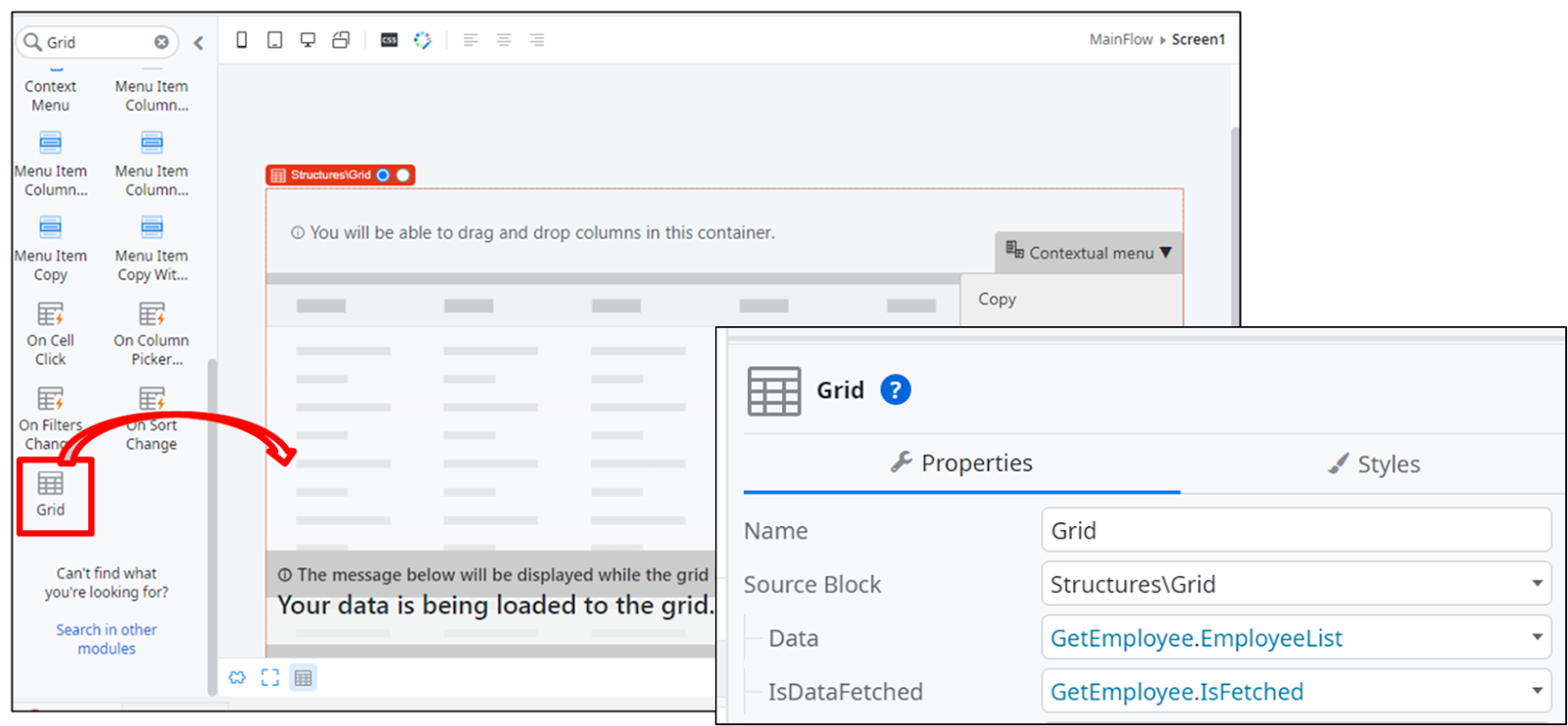Click Search in other modules link

pos(106,639)
